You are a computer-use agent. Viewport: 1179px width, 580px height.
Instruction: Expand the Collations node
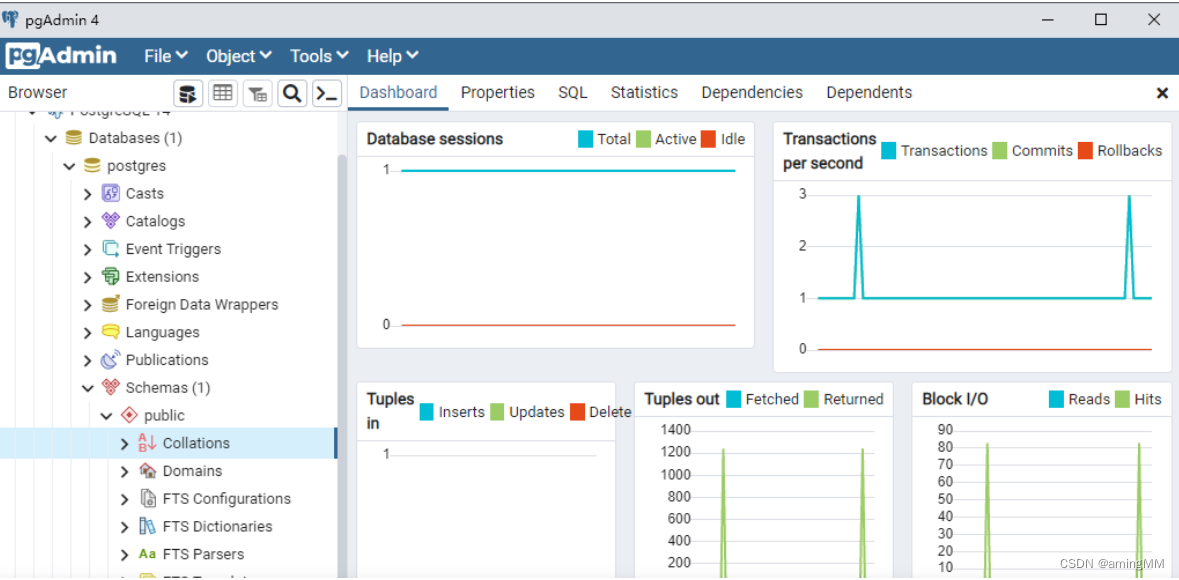pyautogui.click(x=125, y=443)
